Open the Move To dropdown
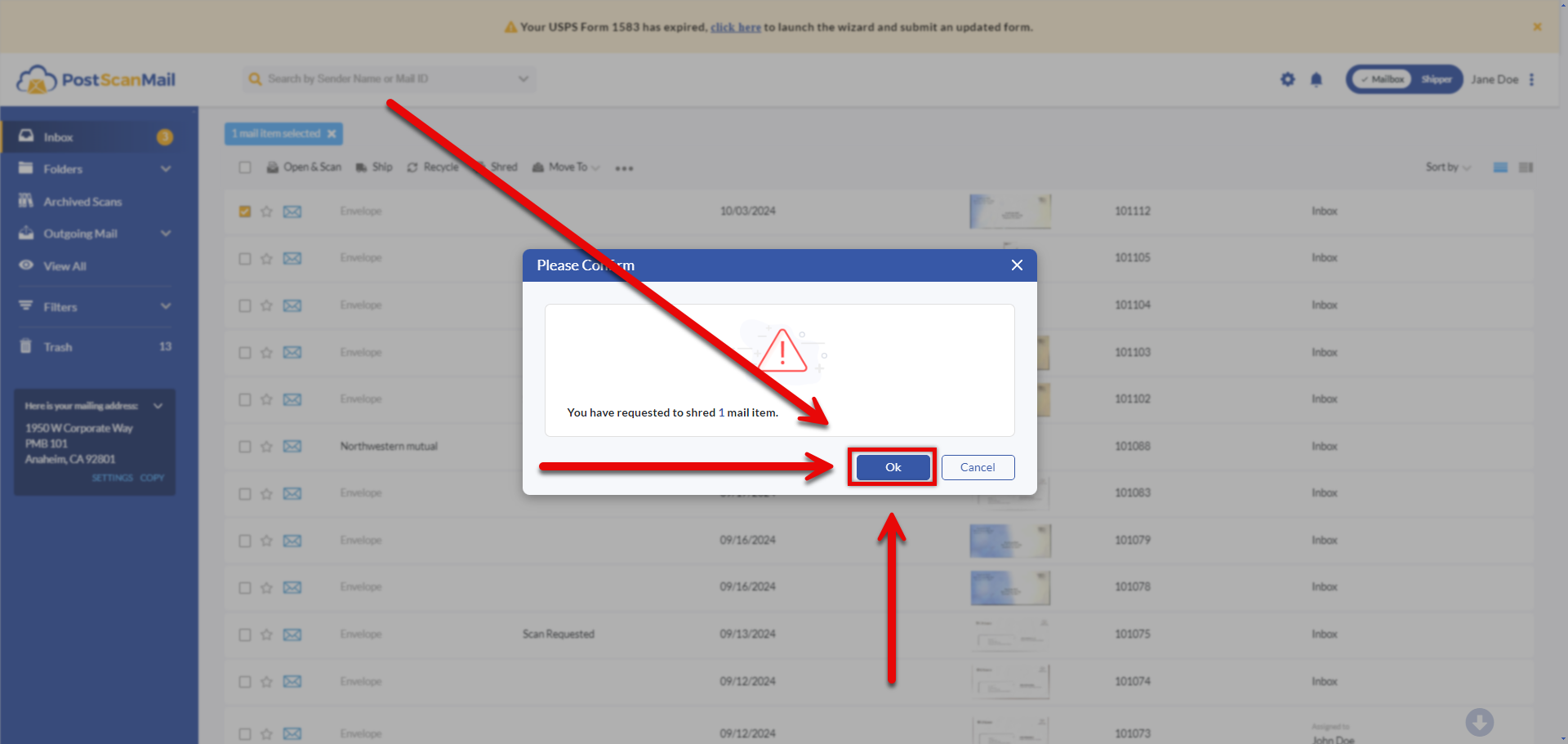This screenshot has height=744, width=1568. coord(566,167)
